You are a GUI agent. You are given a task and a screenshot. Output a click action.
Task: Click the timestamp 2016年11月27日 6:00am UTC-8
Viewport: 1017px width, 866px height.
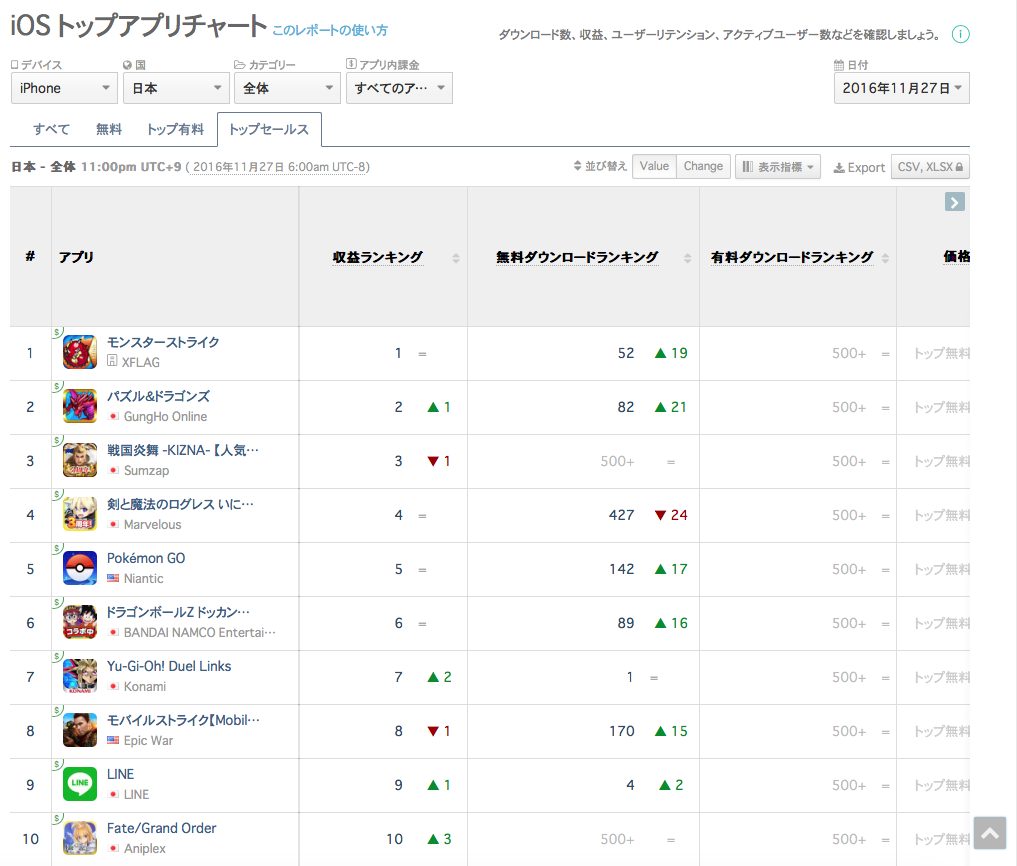278,167
